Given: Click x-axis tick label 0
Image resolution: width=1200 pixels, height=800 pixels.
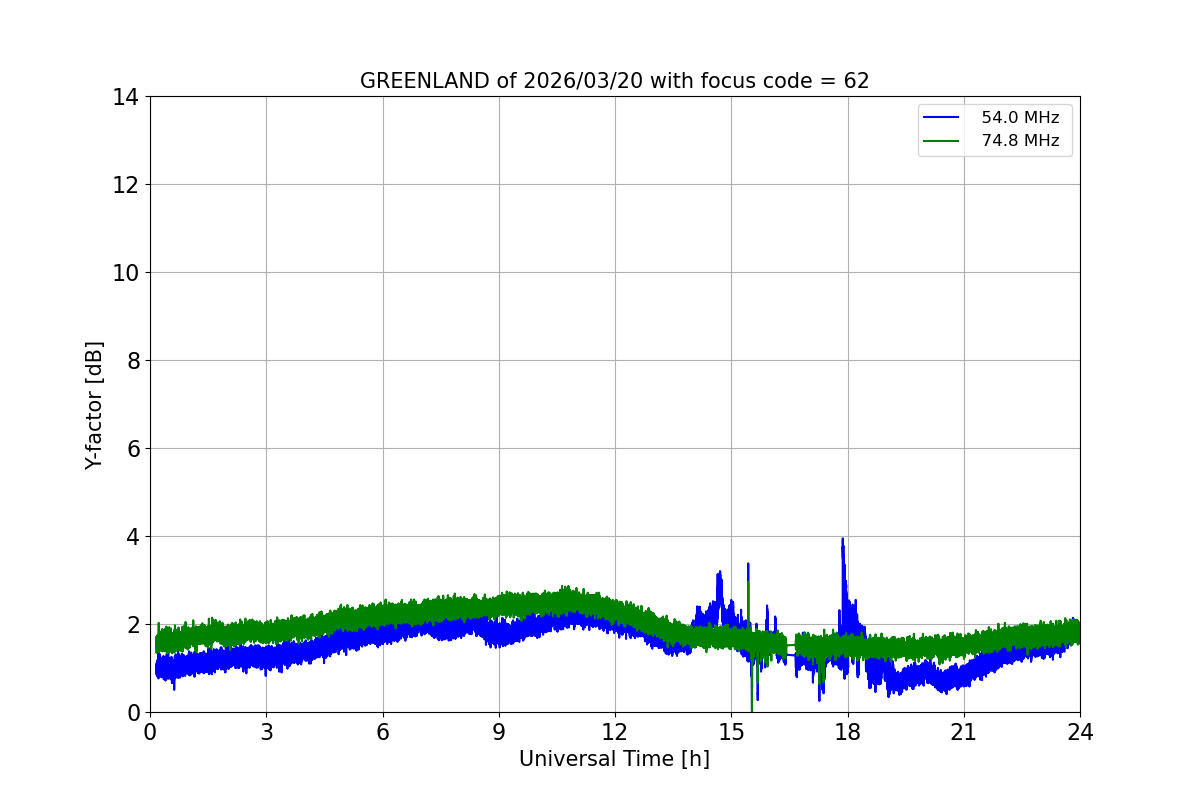Looking at the screenshot, I should tap(150, 732).
